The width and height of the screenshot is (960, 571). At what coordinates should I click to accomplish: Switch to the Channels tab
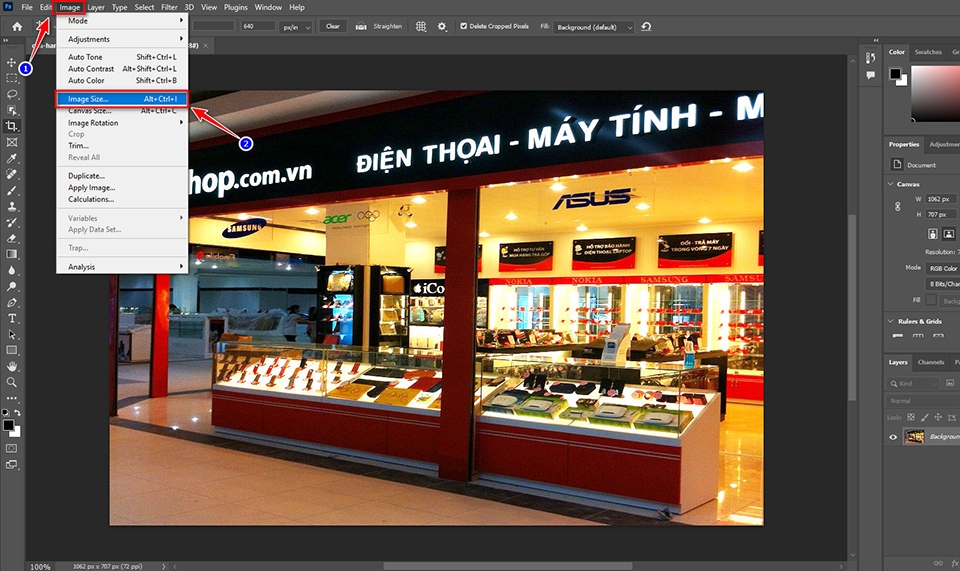click(x=931, y=362)
